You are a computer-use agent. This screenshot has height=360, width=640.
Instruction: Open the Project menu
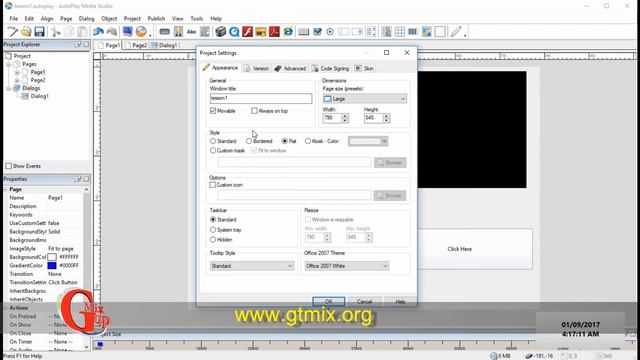(132, 18)
